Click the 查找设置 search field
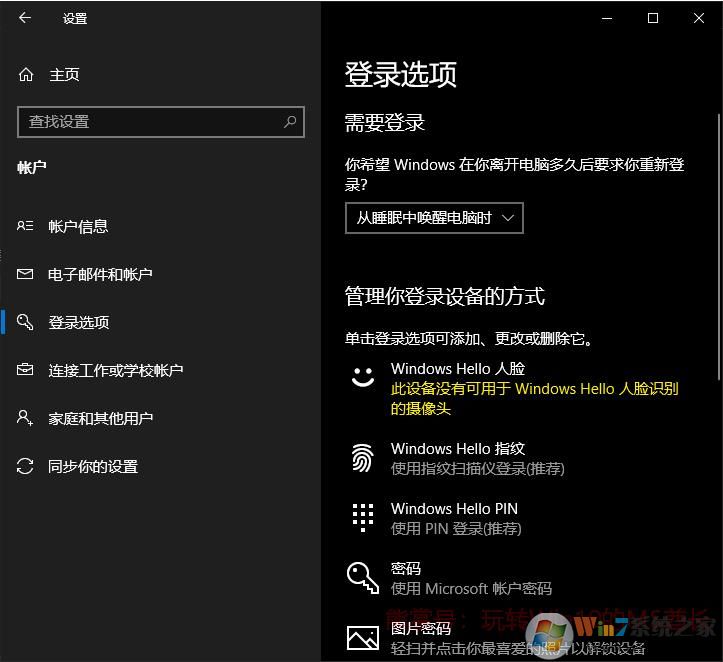723x662 pixels. tap(161, 122)
